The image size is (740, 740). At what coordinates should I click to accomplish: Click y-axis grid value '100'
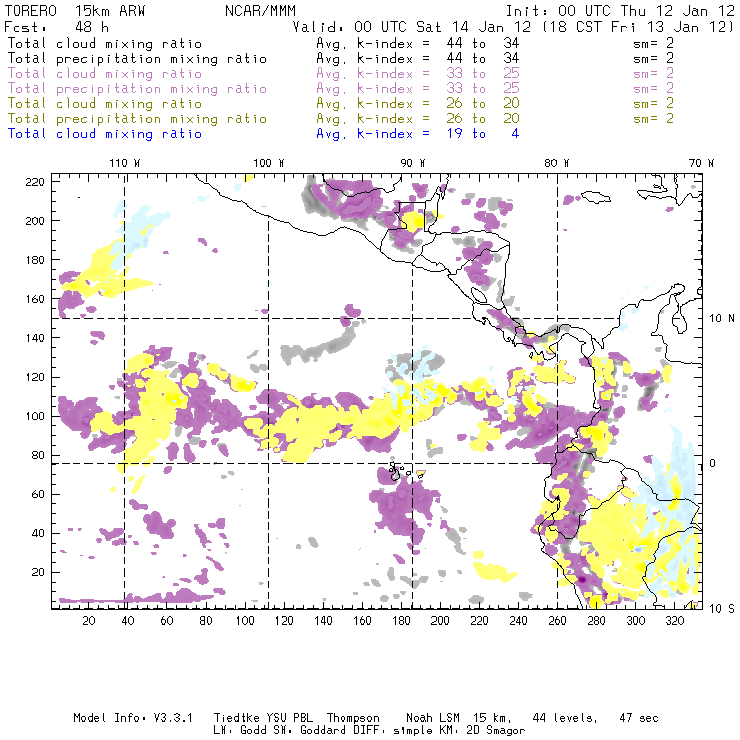click(35, 416)
